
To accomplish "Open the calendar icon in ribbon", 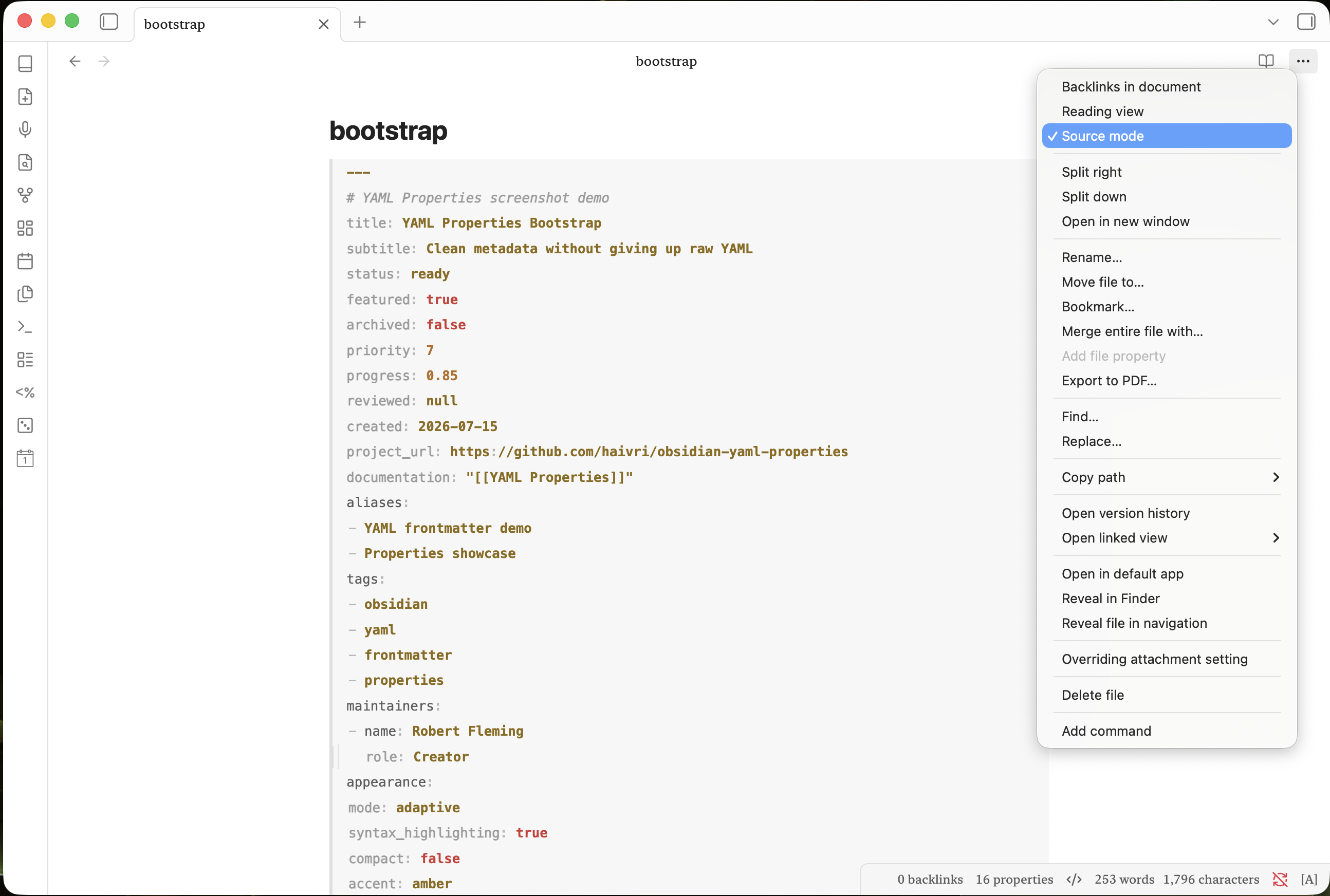I will (25, 260).
